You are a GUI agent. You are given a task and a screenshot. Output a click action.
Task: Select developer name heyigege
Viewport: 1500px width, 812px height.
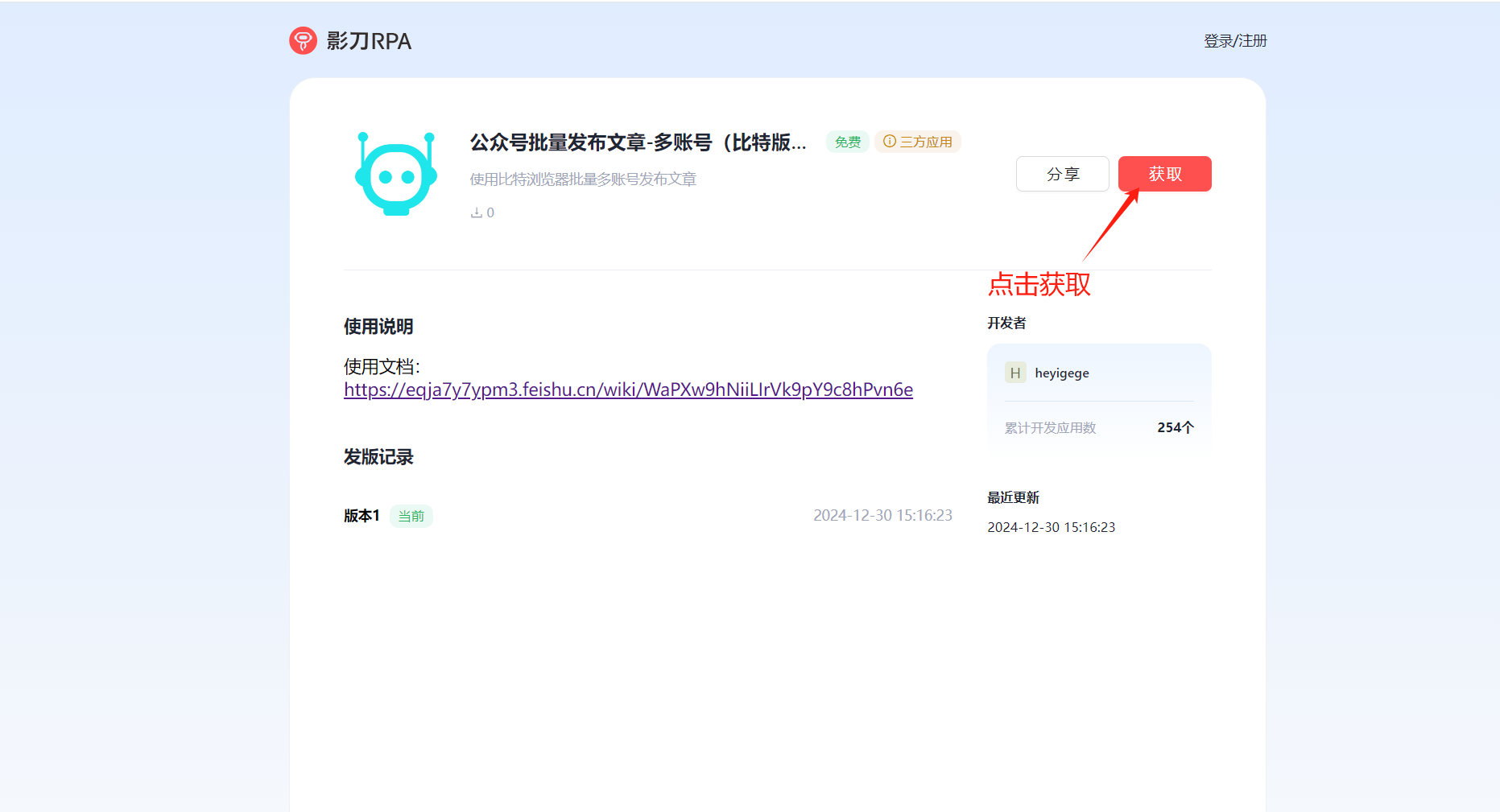coord(1062,373)
